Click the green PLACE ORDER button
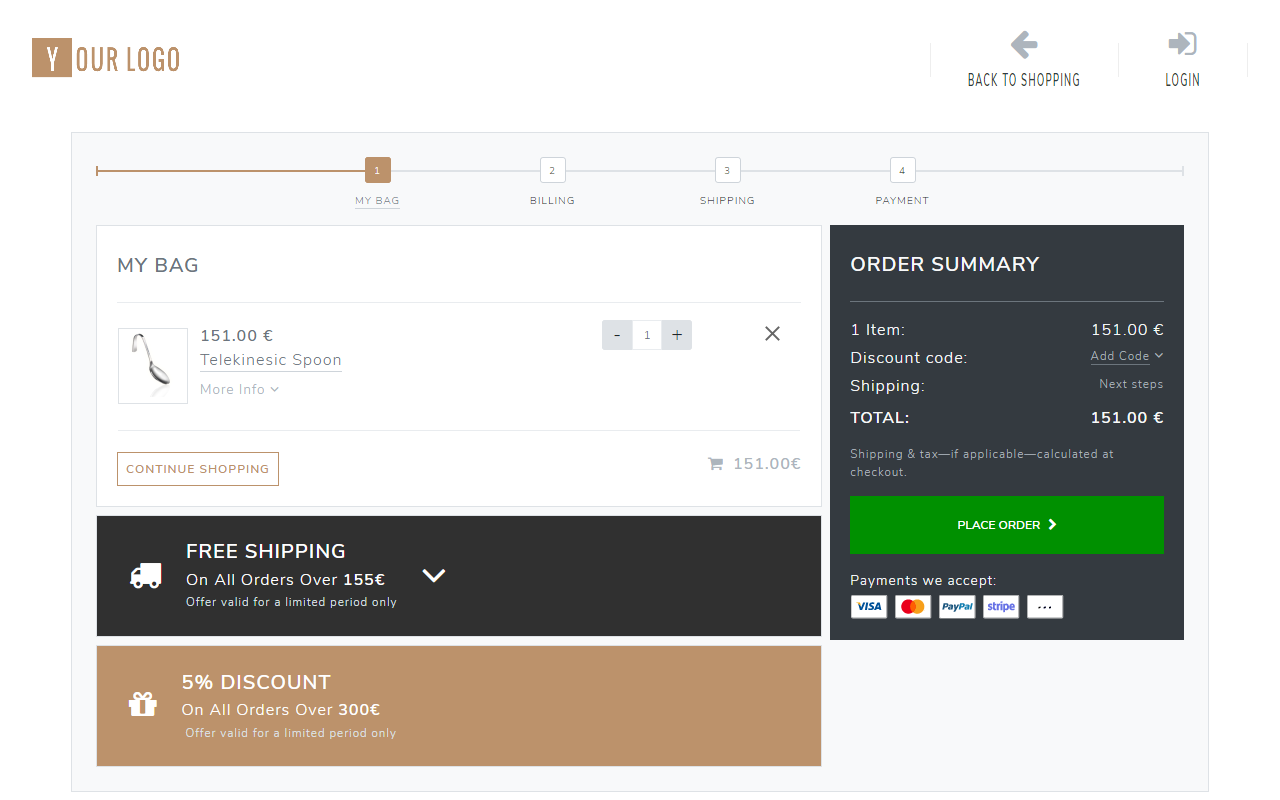The width and height of the screenshot is (1280, 800). tap(1007, 525)
